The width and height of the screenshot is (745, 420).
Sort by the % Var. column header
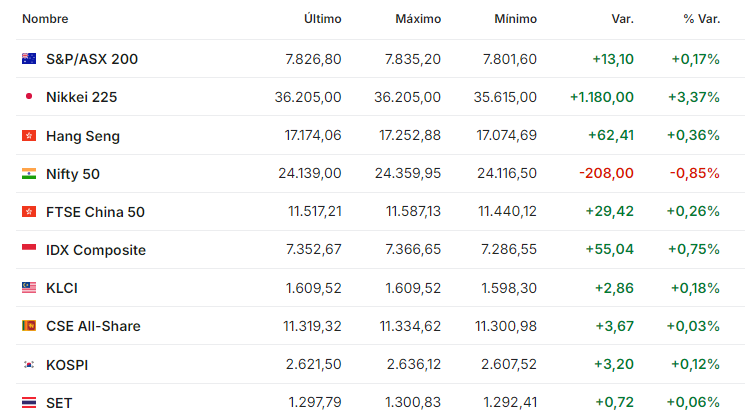pos(702,19)
